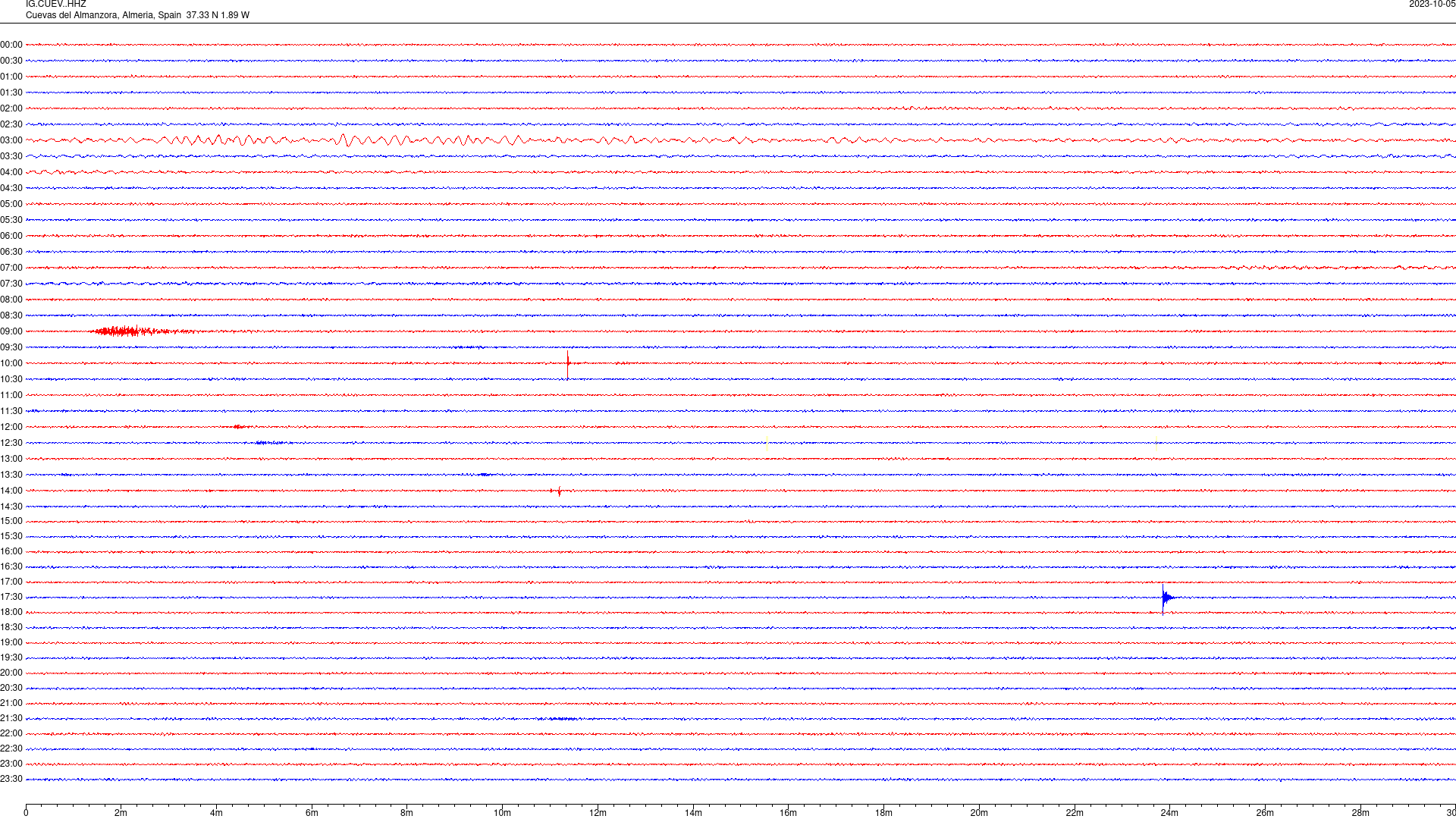Select the 03:00 trace time label
1456x819 pixels.
(11, 140)
